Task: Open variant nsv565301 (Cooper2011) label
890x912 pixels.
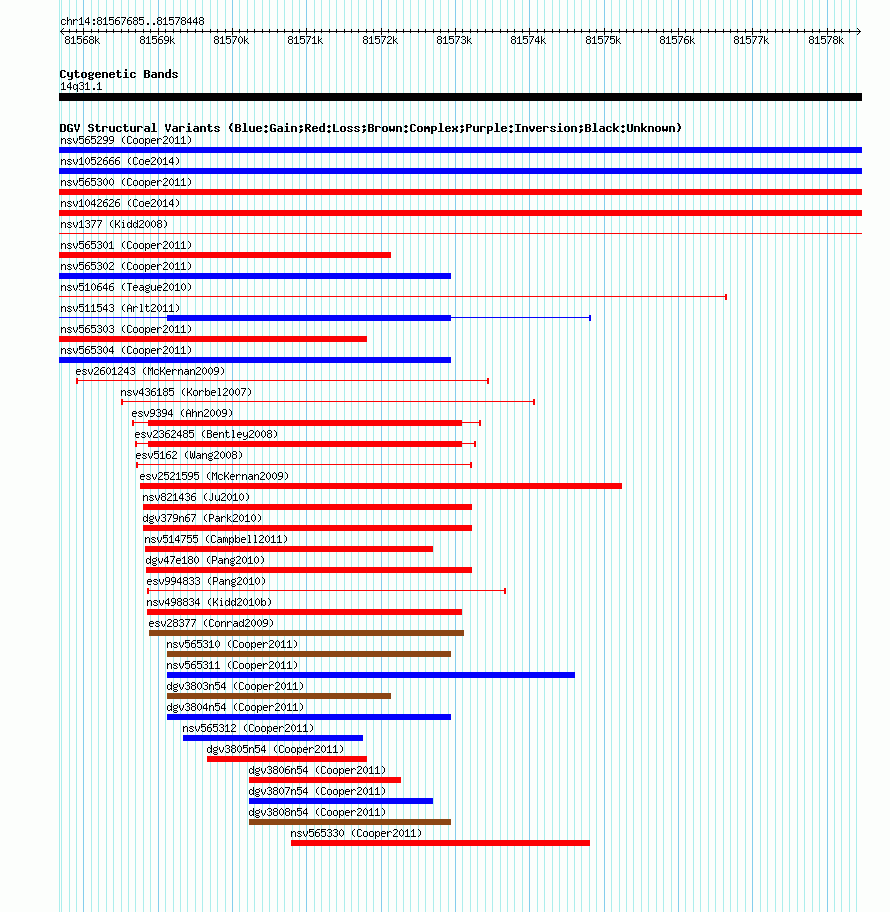Action: [126, 245]
